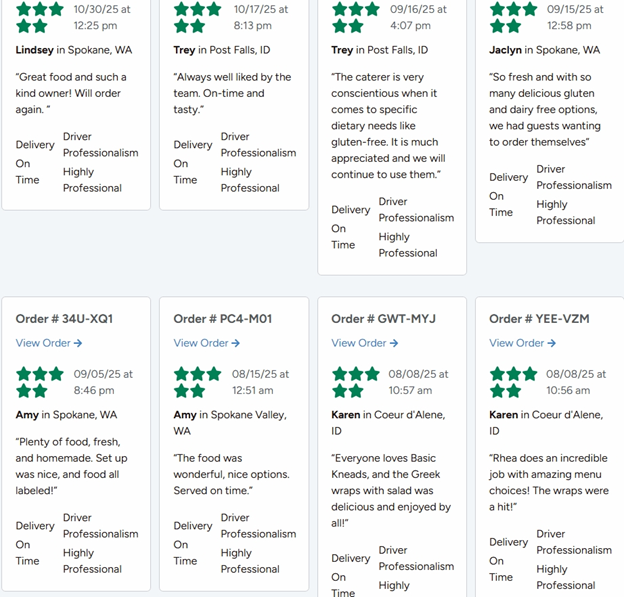Click reviewer name Jaclyn in Spokane, WA
This screenshot has width=624, height=597.
[x=545, y=50]
